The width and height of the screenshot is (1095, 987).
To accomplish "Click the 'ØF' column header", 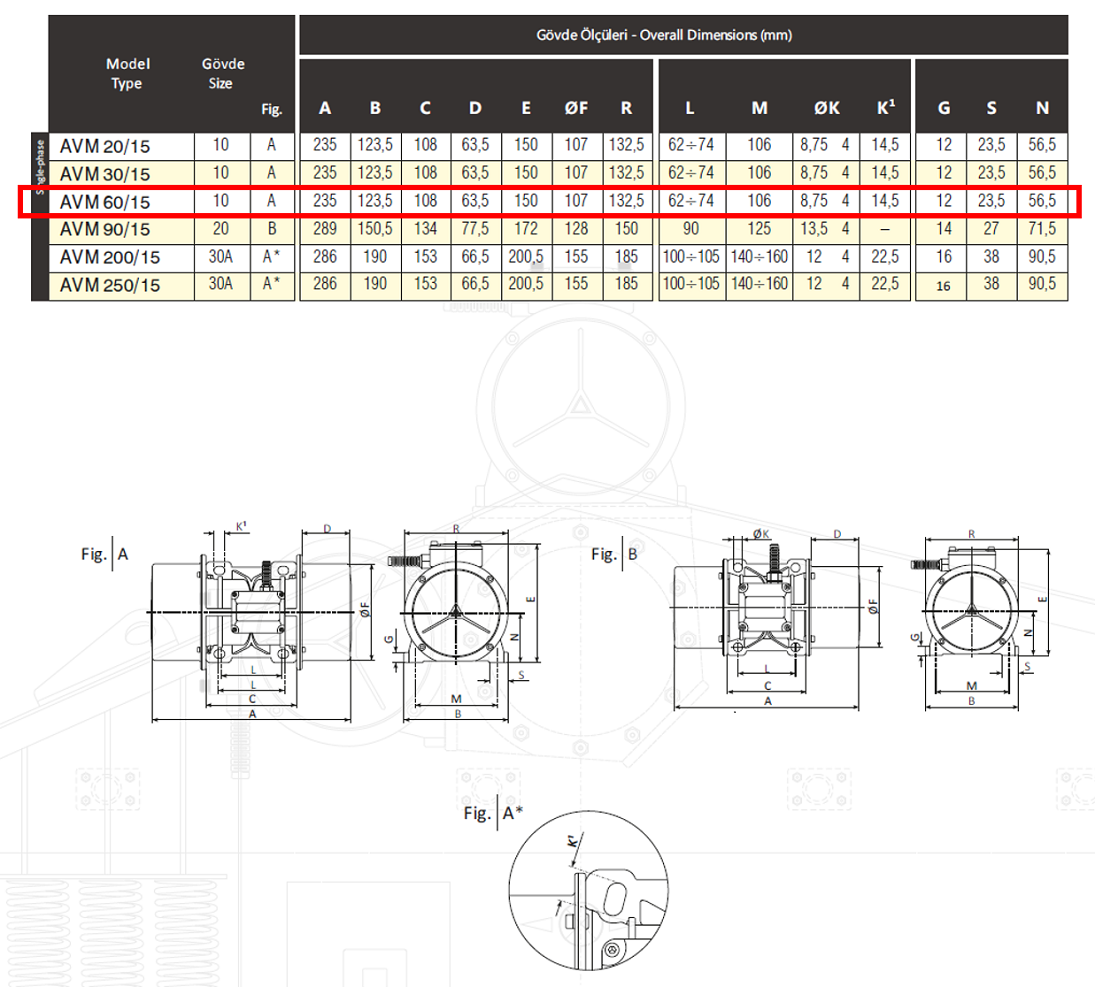I will tap(576, 108).
